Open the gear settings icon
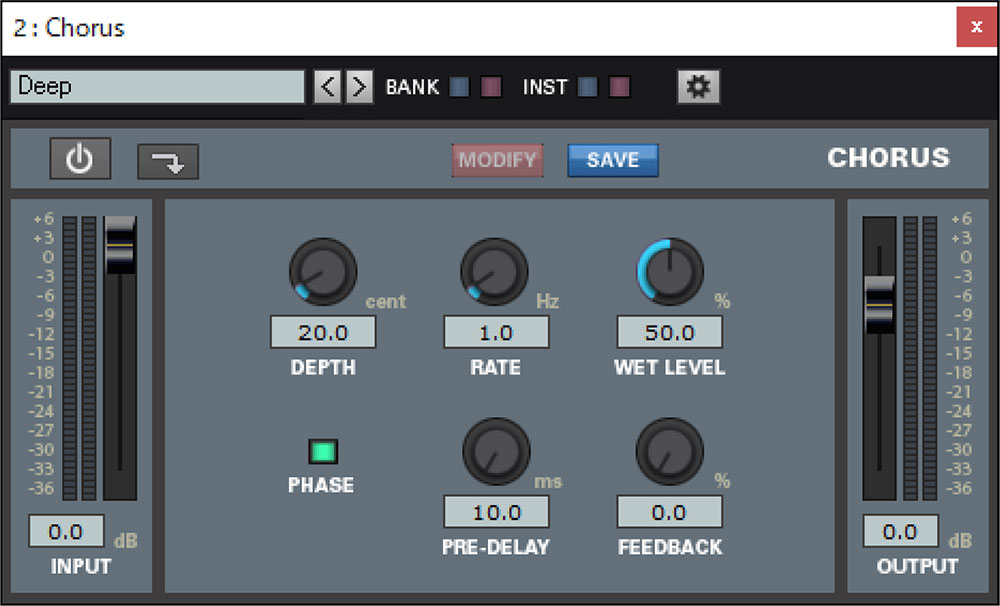 pos(698,87)
